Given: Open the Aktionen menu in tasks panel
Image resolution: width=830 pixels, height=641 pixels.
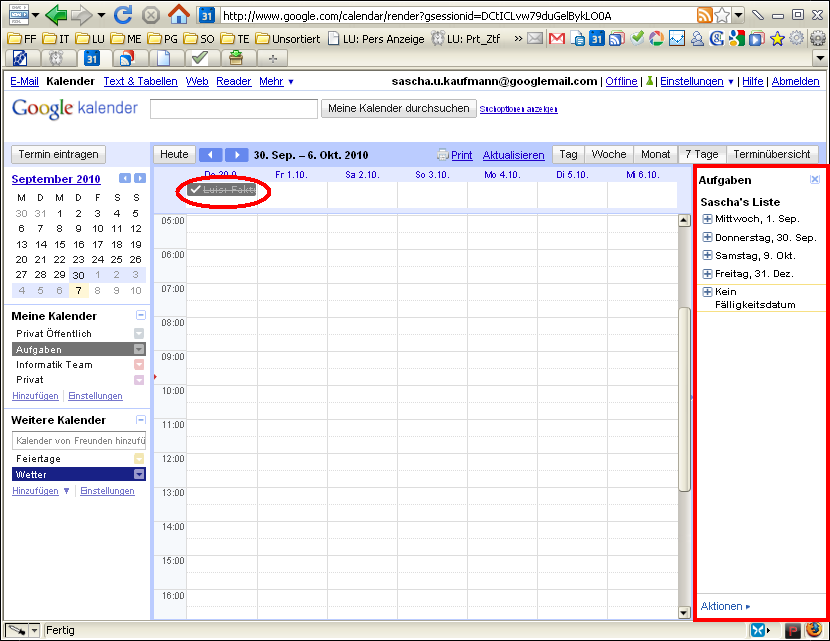Looking at the screenshot, I should [x=725, y=607].
